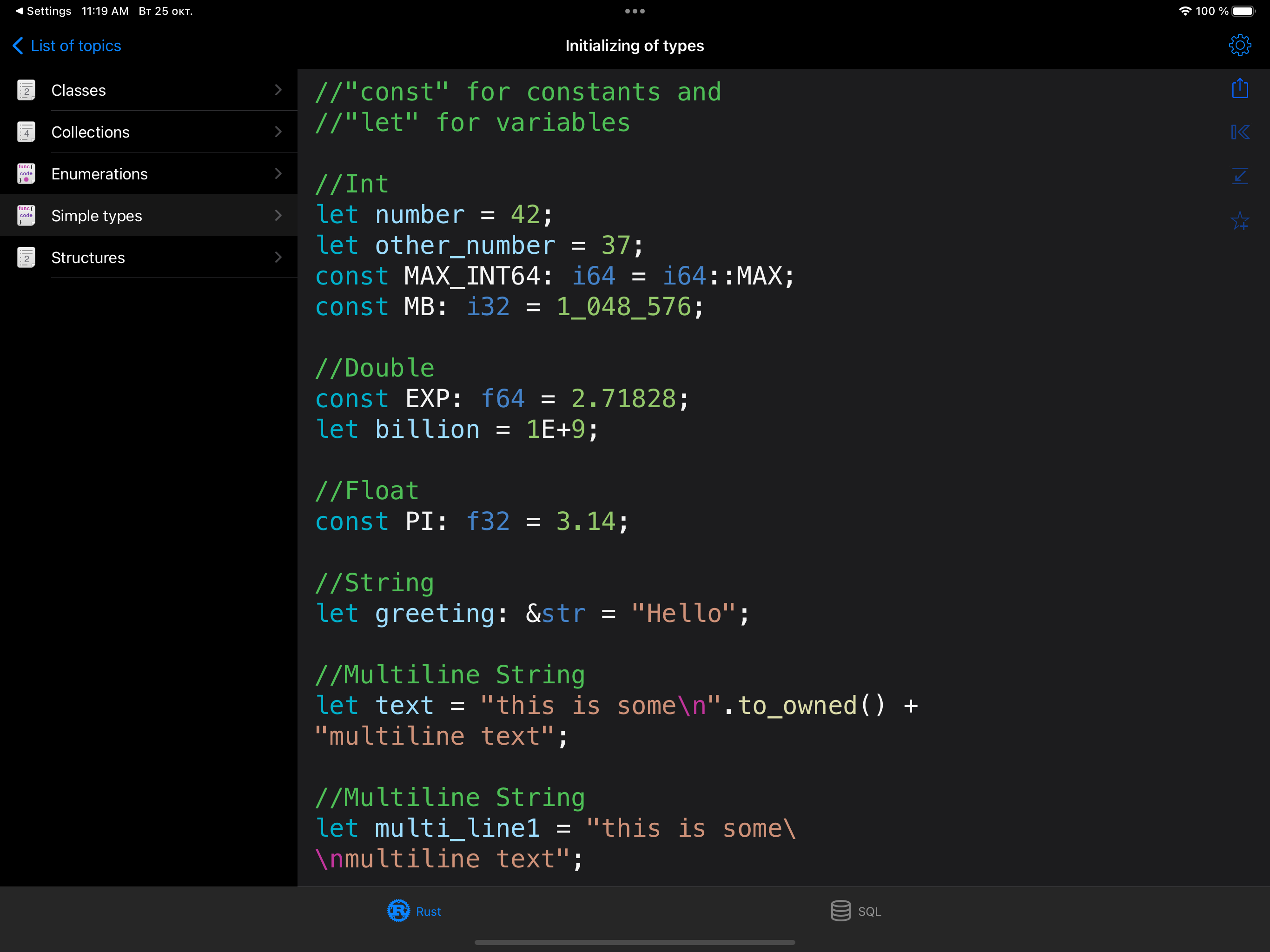Click the const MAX_INT64 line
This screenshot has width=1270, height=952.
click(555, 276)
